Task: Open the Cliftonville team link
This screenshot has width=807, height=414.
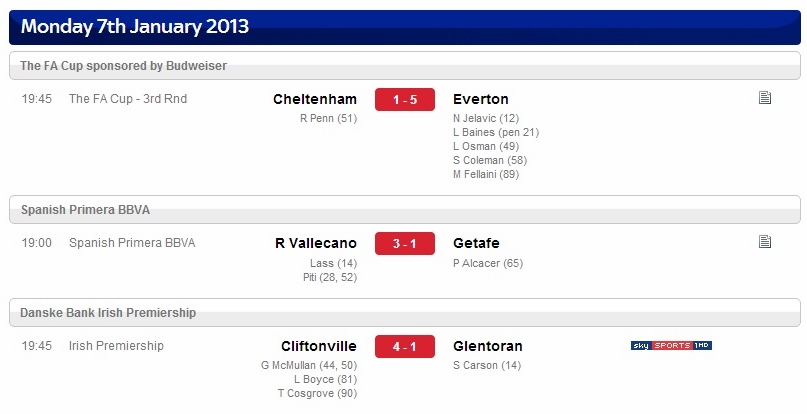Action: tap(319, 346)
